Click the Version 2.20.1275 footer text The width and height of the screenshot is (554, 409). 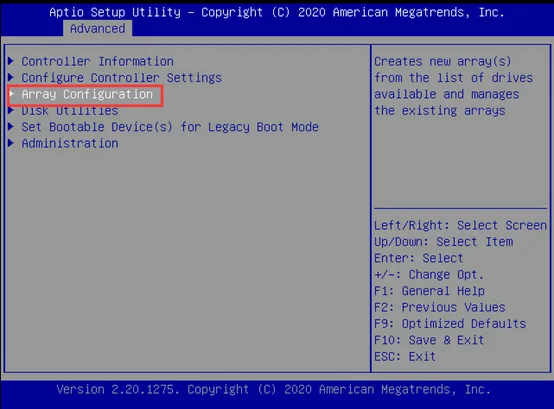(x=273, y=389)
